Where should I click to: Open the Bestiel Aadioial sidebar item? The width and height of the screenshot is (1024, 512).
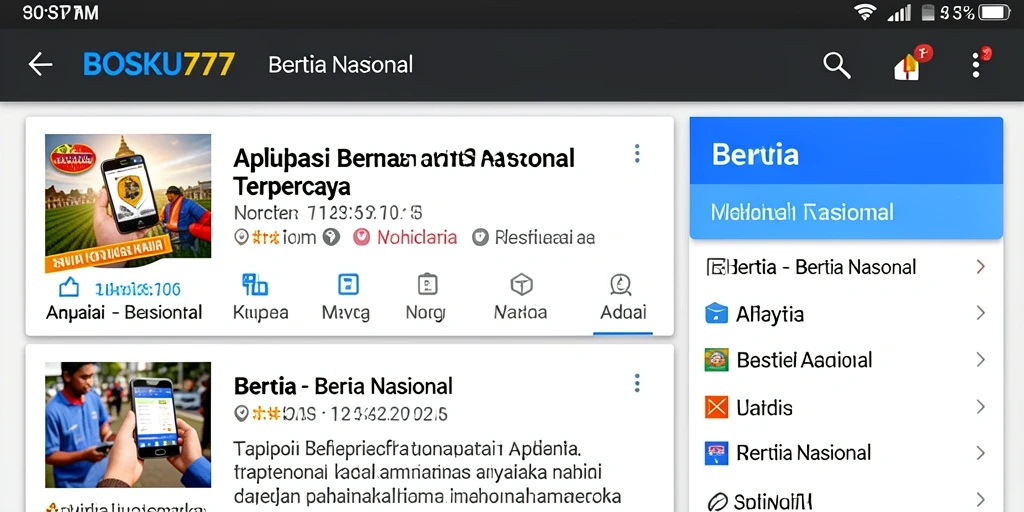pyautogui.click(x=846, y=360)
